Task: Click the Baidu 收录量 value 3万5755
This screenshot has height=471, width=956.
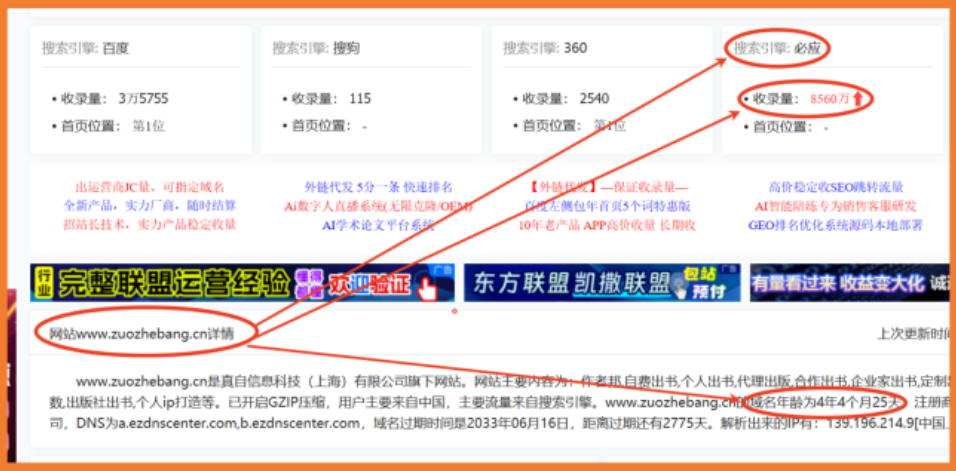Action: point(143,99)
